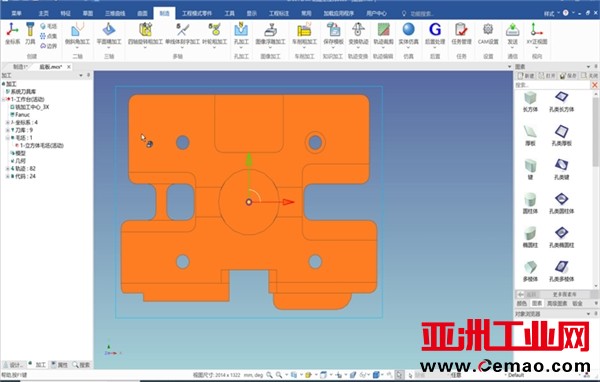Select 圆柱体 cylinder element thumbnail
Image resolution: width=600 pixels, height=382 pixels.
click(x=530, y=203)
